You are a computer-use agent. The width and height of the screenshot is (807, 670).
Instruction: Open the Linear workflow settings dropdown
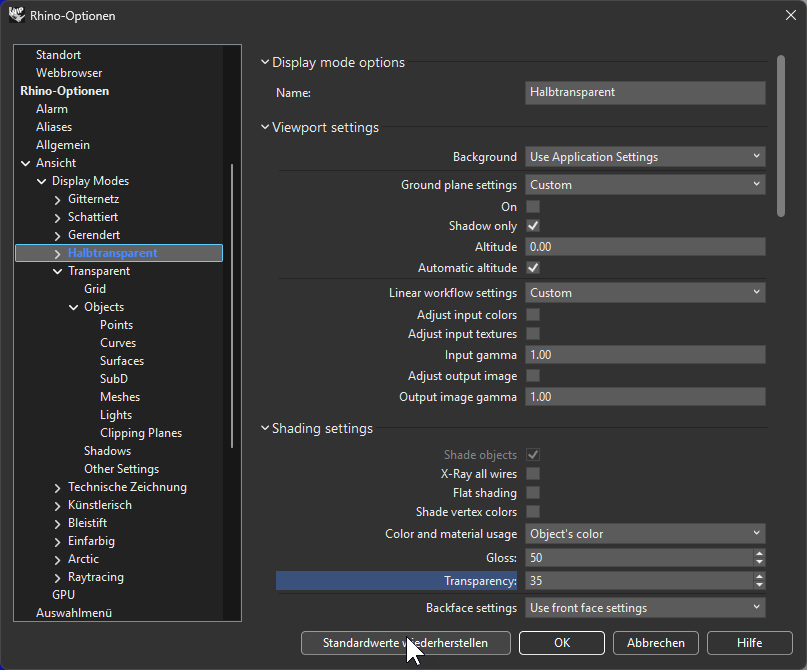pos(645,293)
